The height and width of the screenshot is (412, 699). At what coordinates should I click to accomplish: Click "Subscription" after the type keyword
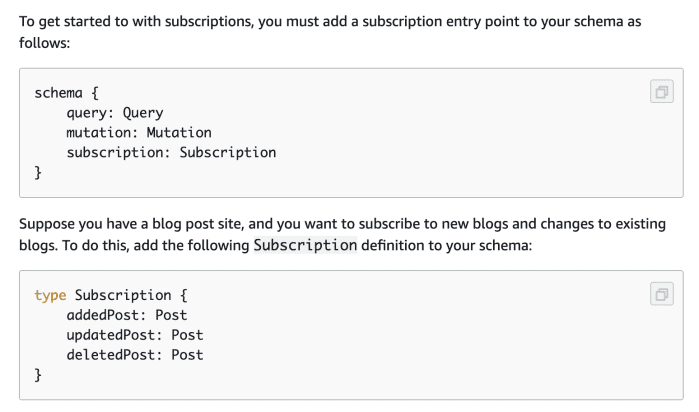[123, 295]
